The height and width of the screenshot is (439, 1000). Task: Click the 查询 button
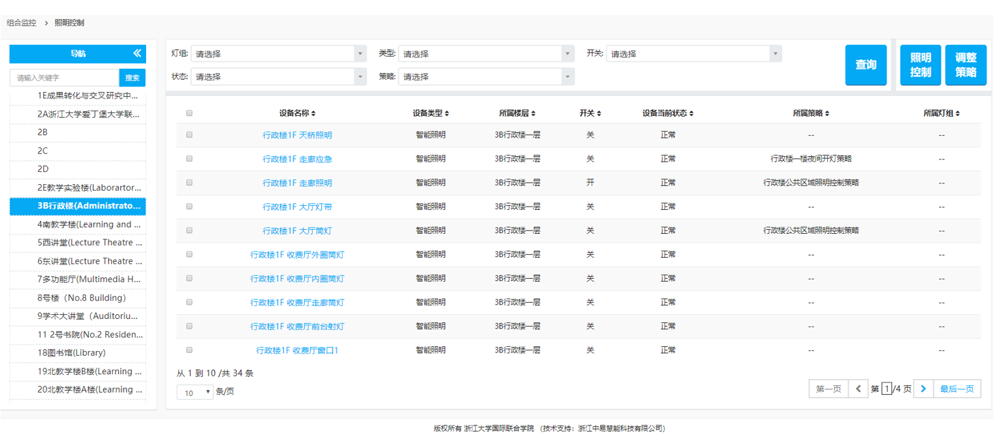click(x=866, y=64)
